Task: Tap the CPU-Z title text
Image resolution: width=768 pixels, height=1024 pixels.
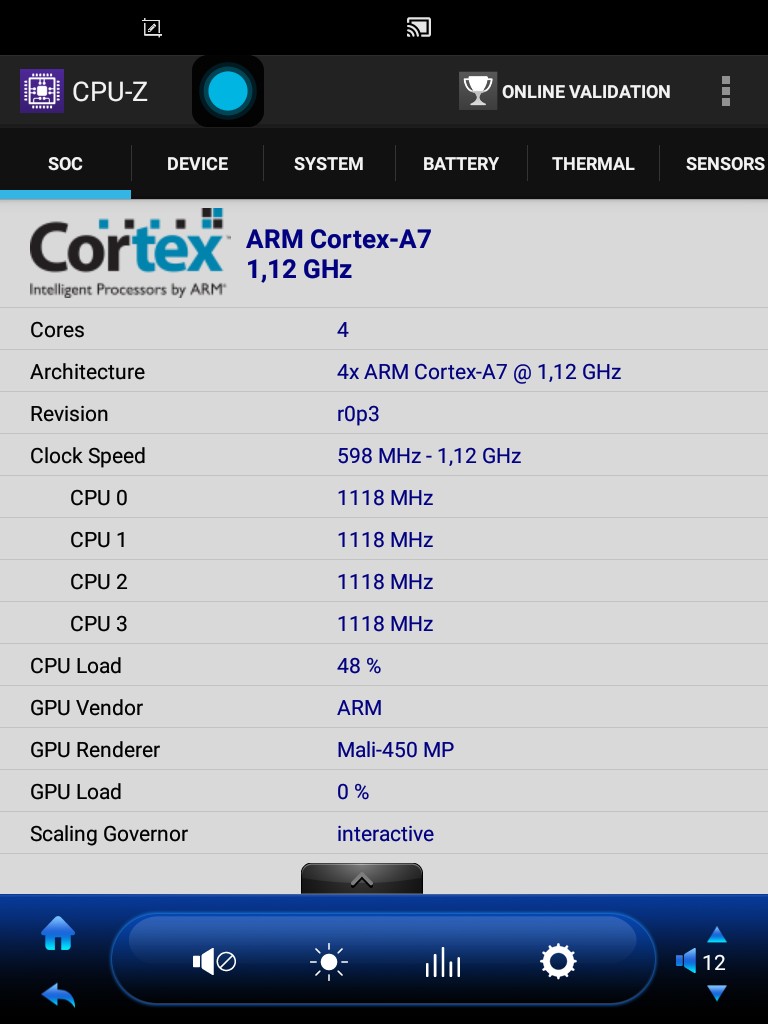Action: (x=110, y=91)
